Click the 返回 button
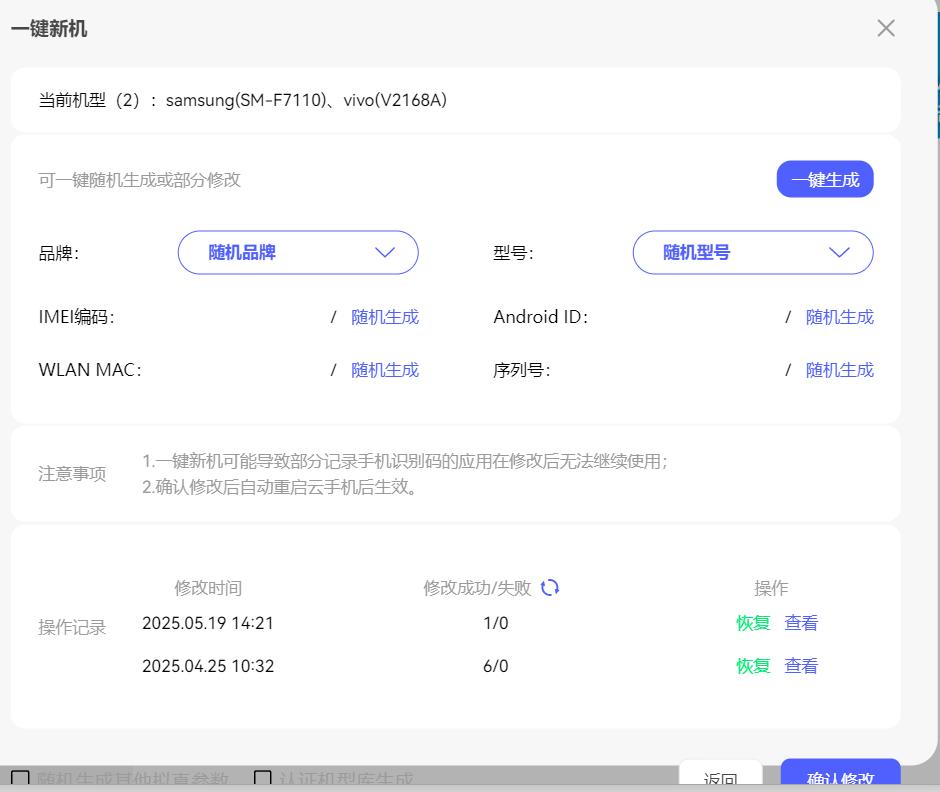940x792 pixels. coord(720,778)
